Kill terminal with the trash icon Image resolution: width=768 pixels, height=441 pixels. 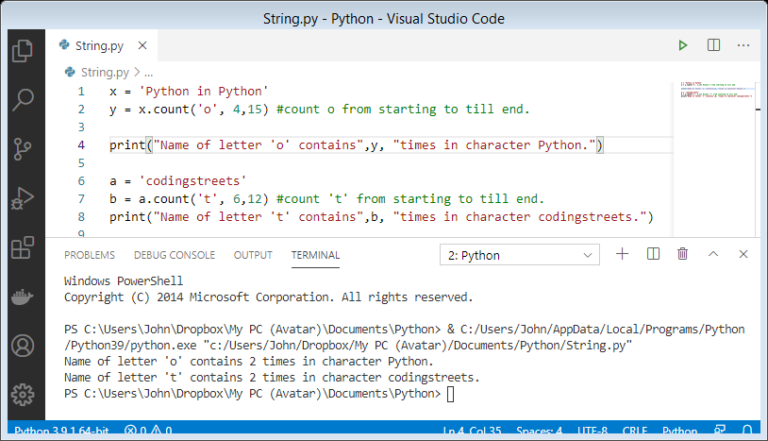pos(682,255)
